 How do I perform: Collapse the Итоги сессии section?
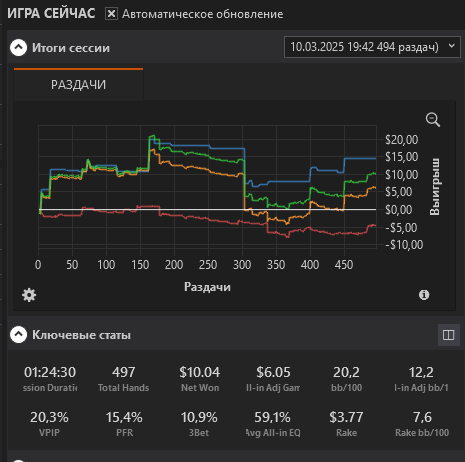tap(18, 48)
